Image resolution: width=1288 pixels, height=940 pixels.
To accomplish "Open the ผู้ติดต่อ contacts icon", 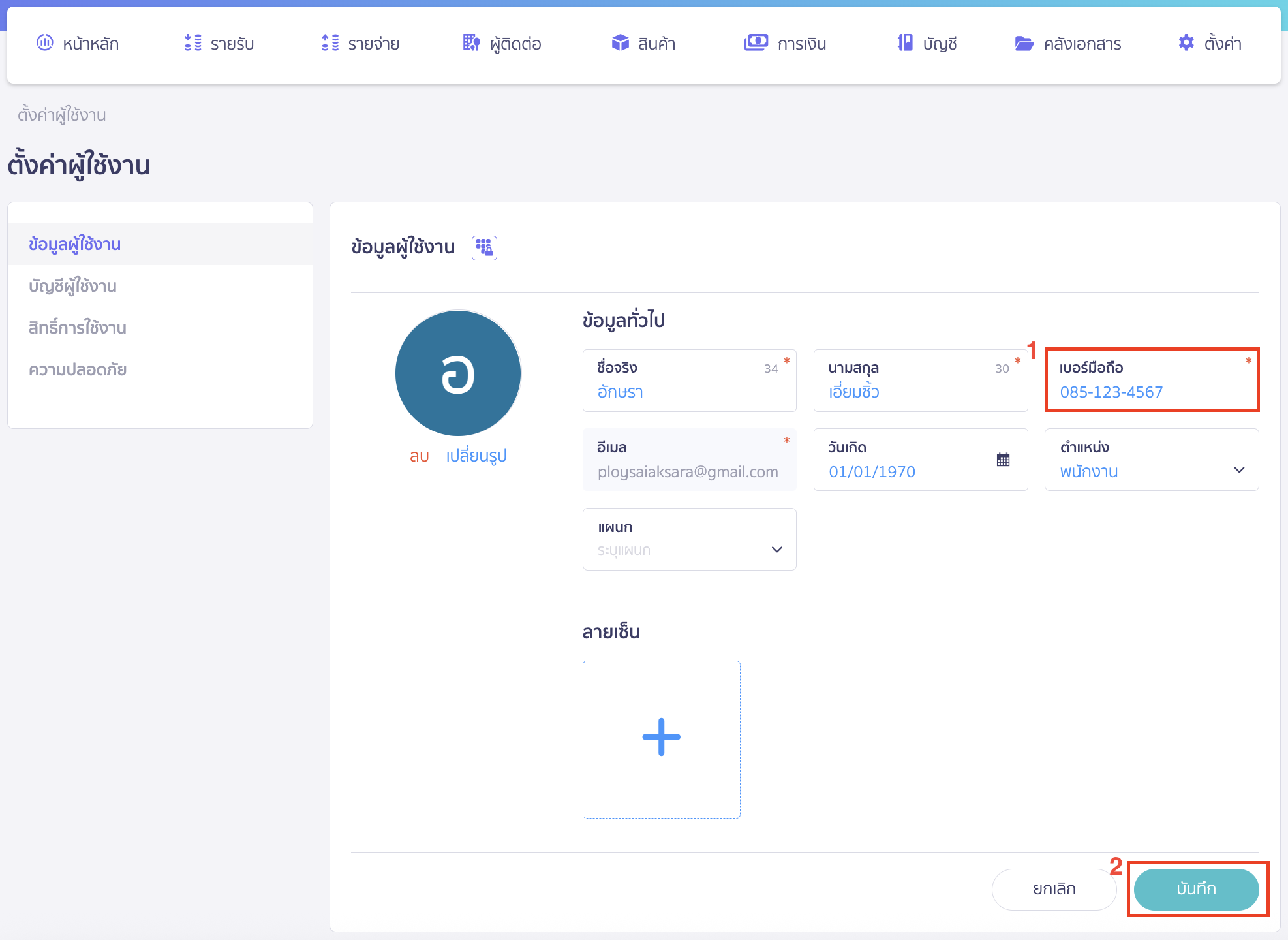I will 470,43.
